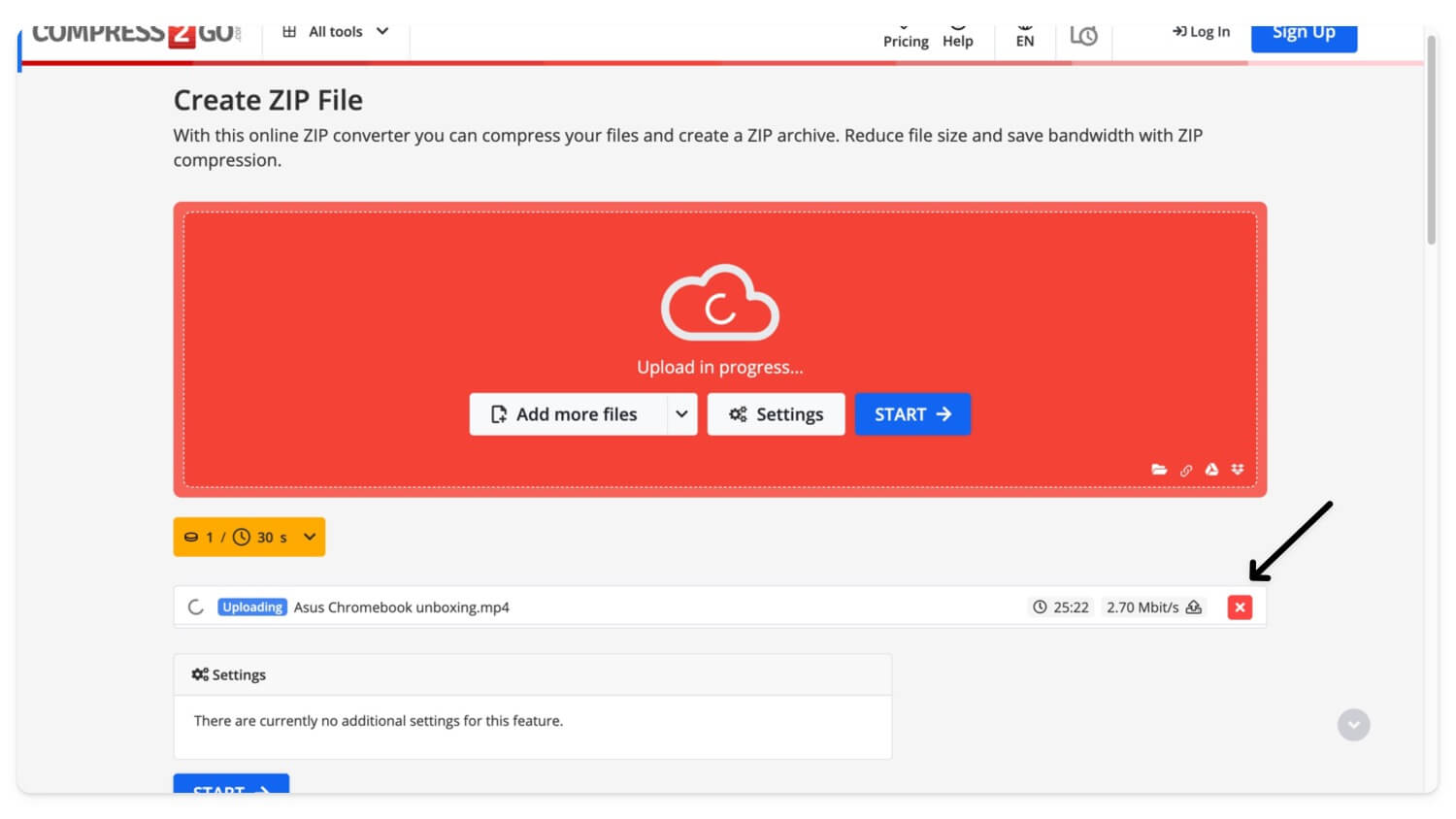Expand the All tools dropdown
The width and height of the screenshot is (1456, 819).
(x=335, y=30)
